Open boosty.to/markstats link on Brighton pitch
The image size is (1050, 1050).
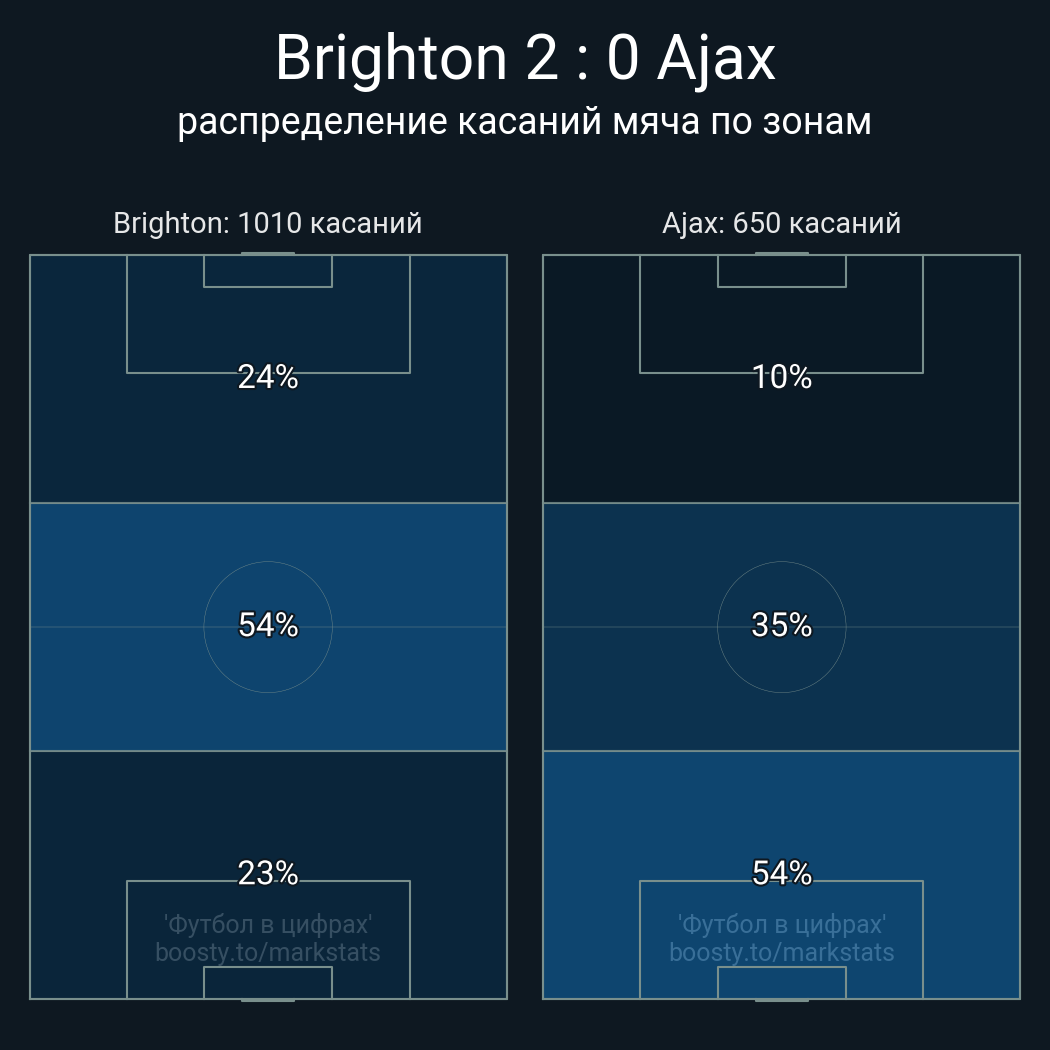[x=268, y=952]
